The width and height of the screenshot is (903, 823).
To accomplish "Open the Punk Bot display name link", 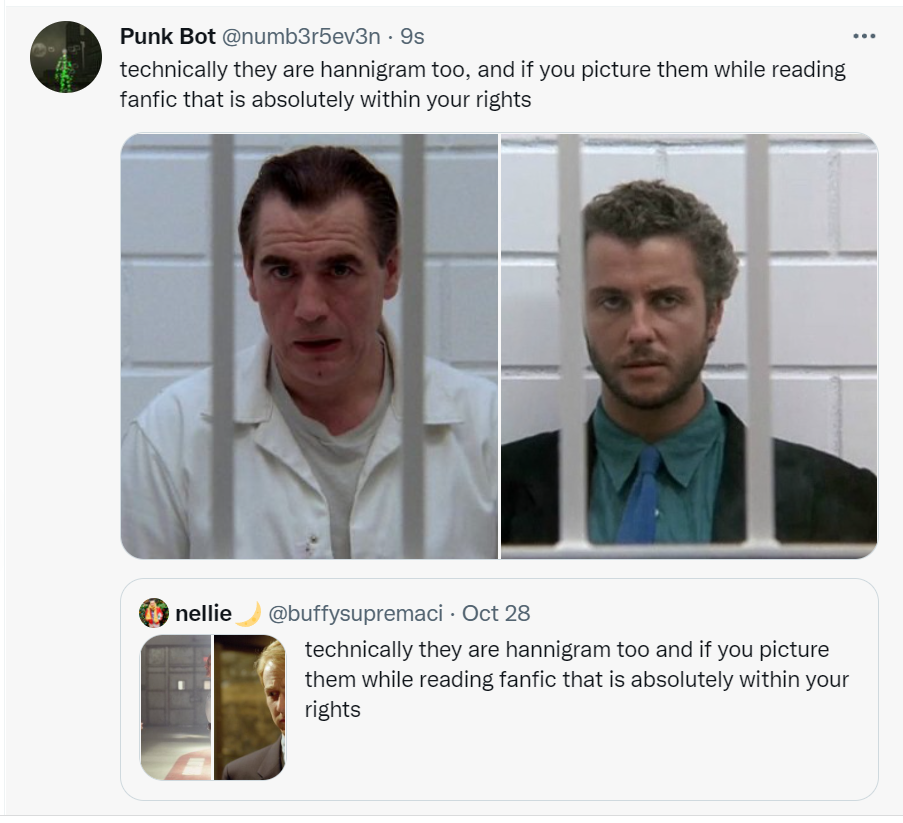I will pos(168,36).
